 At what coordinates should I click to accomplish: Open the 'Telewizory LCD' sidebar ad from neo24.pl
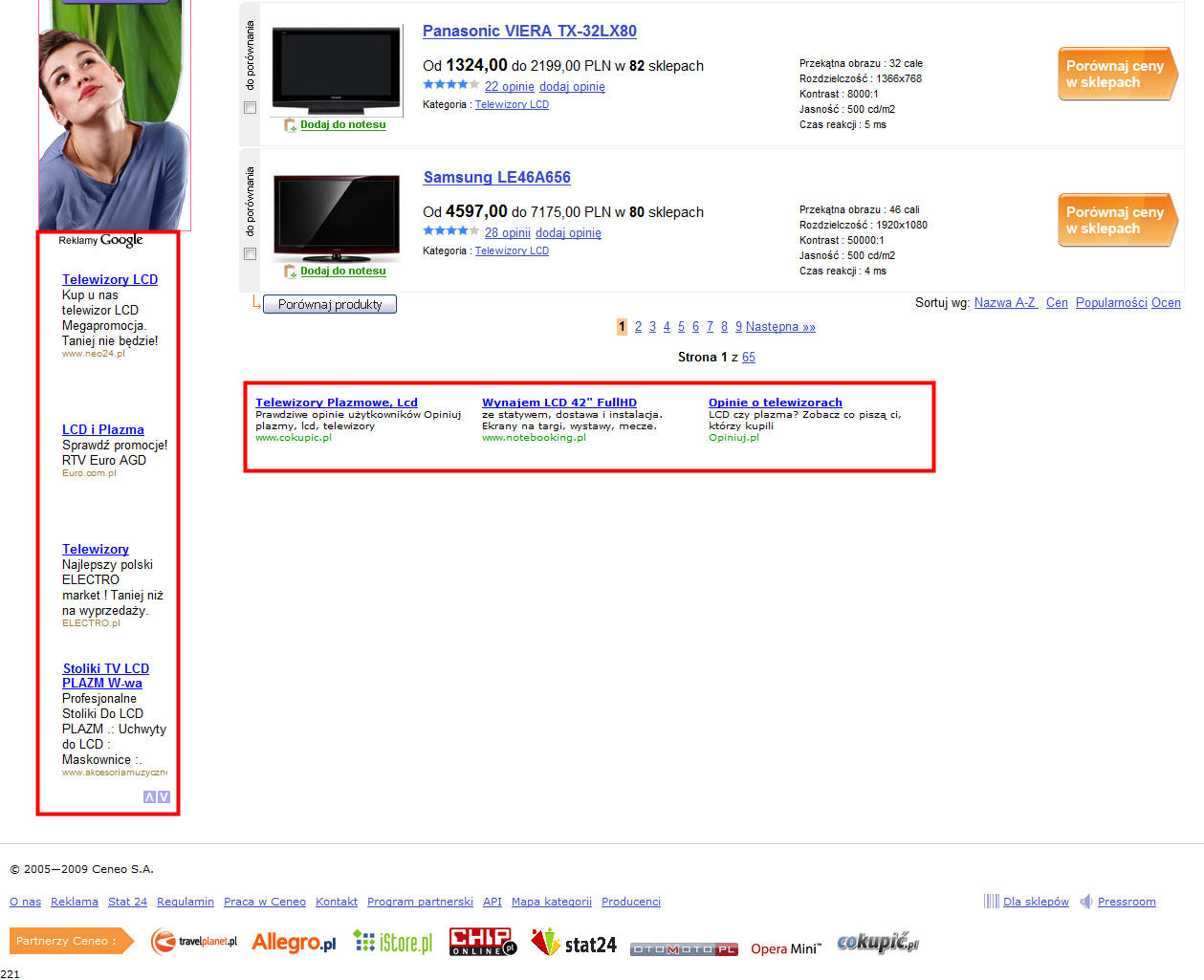[110, 279]
